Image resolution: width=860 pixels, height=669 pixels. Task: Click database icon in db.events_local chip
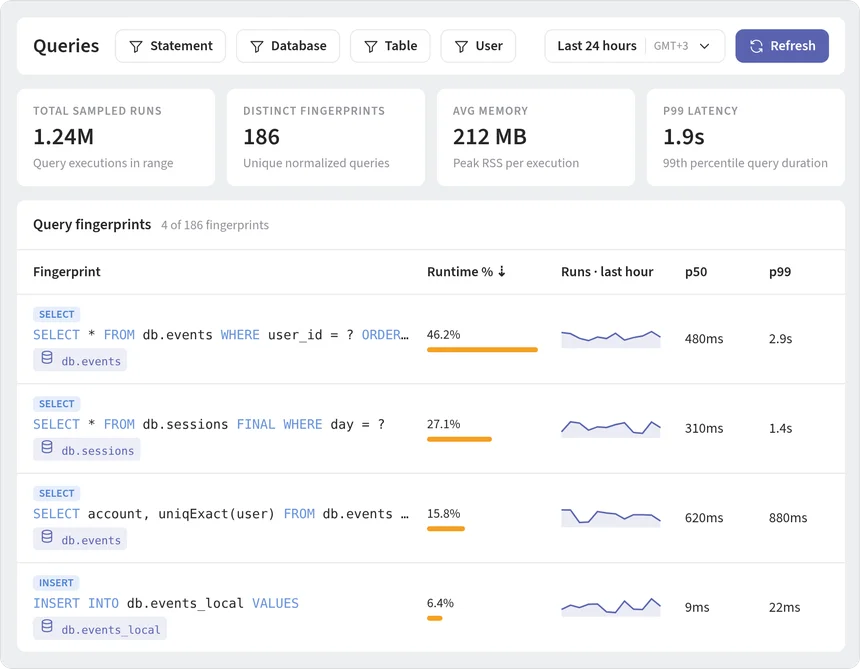coord(47,626)
